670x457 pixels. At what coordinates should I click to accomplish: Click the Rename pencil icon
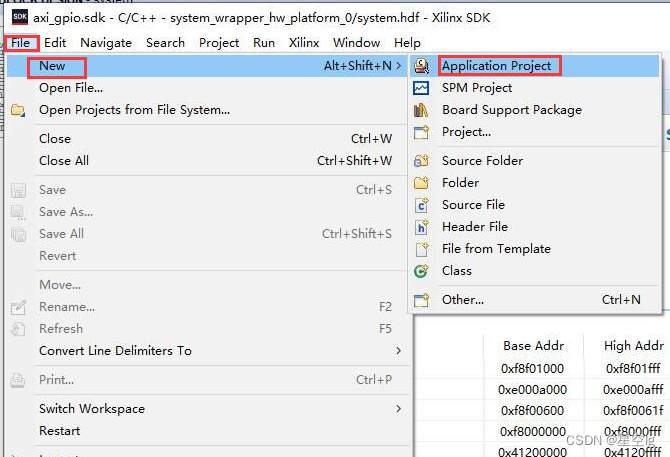18,307
